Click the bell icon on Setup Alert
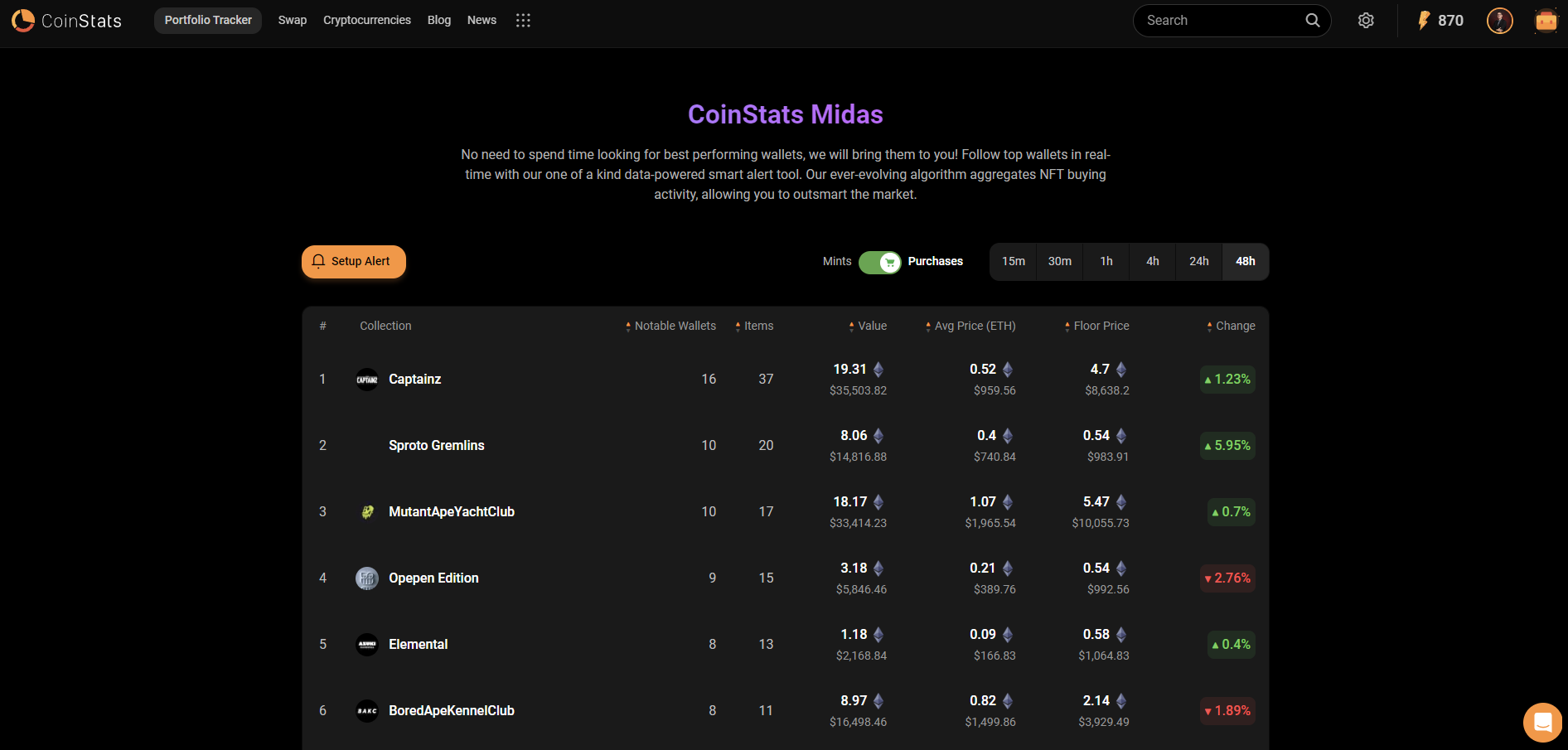 [318, 261]
